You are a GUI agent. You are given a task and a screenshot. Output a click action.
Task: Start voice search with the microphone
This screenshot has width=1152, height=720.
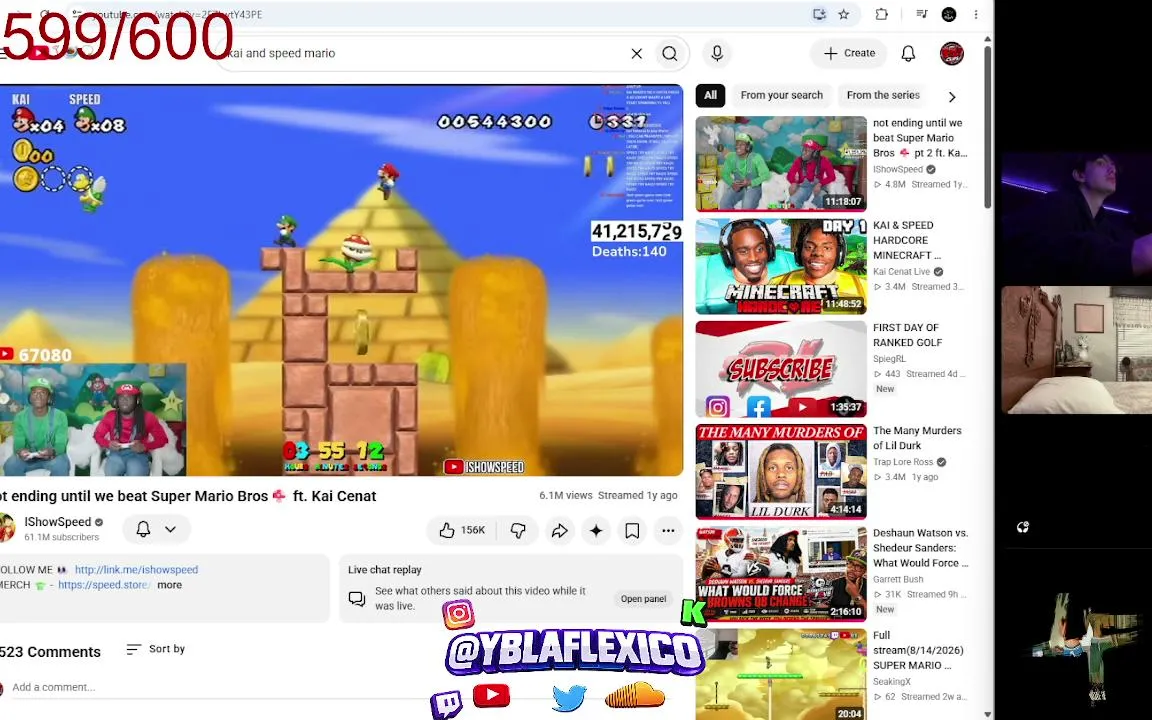(717, 53)
